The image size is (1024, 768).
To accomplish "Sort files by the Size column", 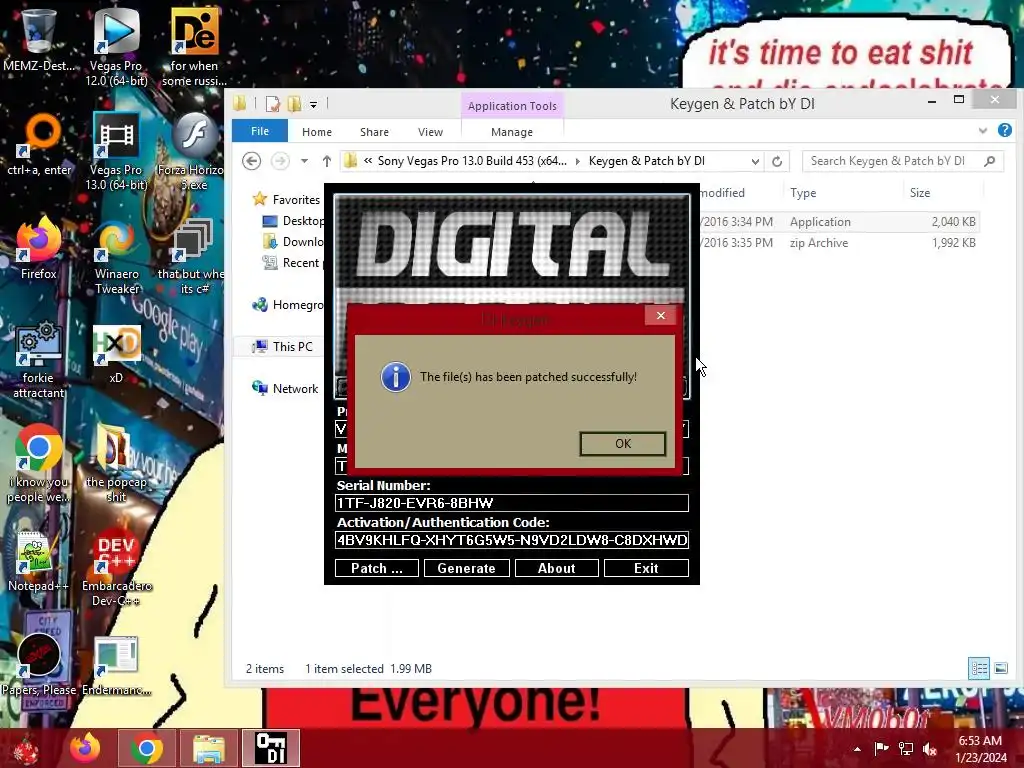I will point(920,193).
